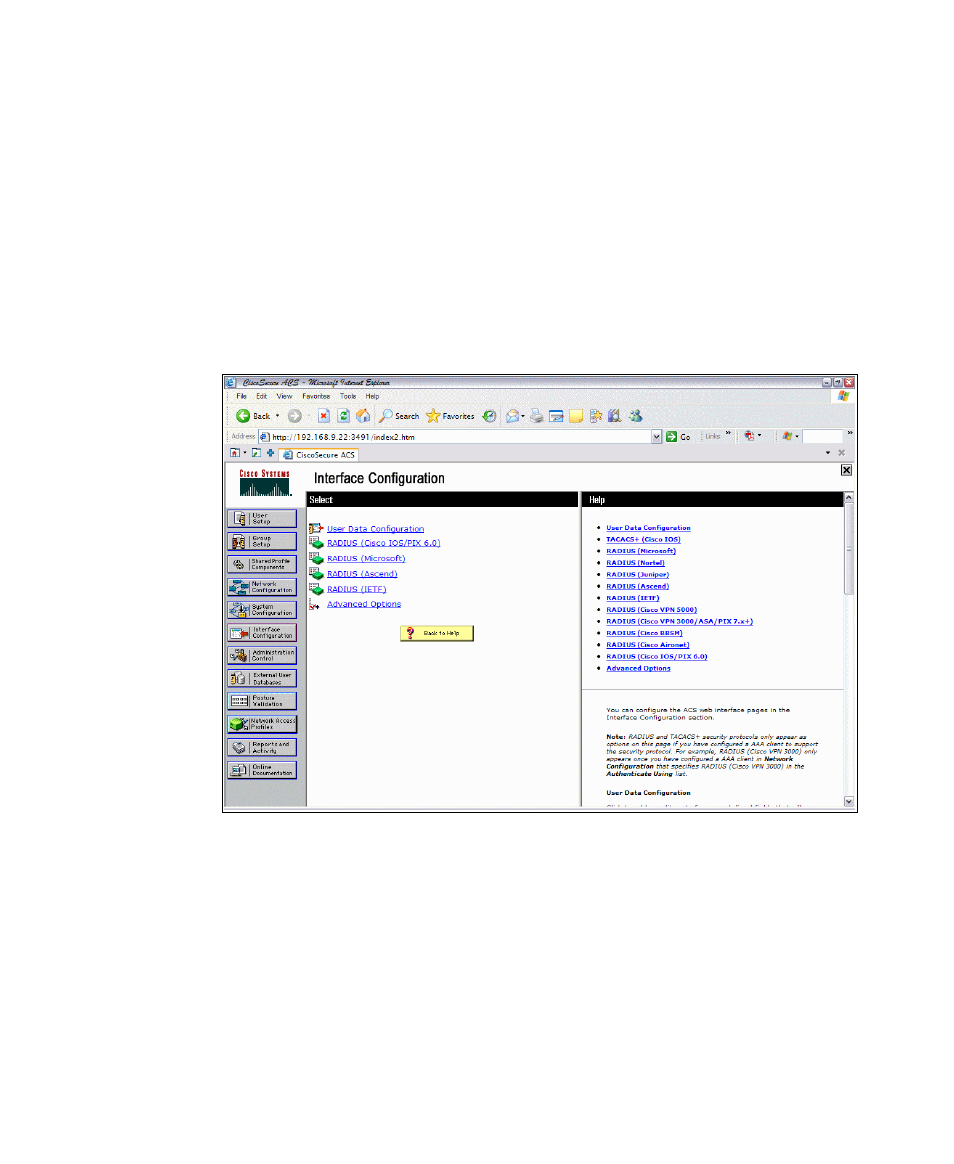This screenshot has width=954, height=1164.
Task: Open the User Setup sidebar button
Action: [x=262, y=518]
